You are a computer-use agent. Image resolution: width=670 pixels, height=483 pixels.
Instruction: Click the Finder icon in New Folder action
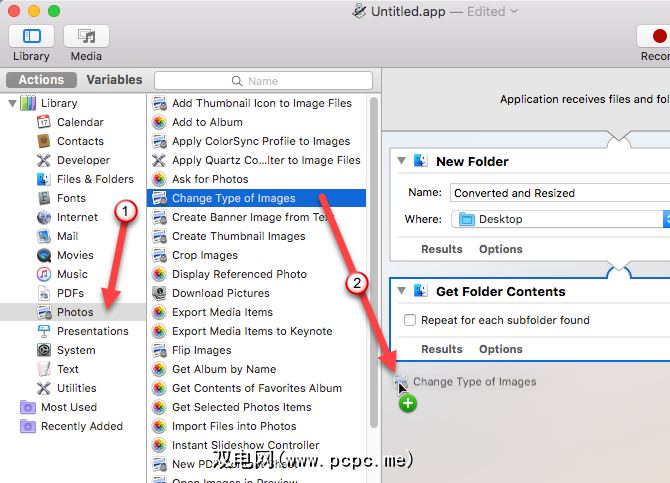coord(420,161)
